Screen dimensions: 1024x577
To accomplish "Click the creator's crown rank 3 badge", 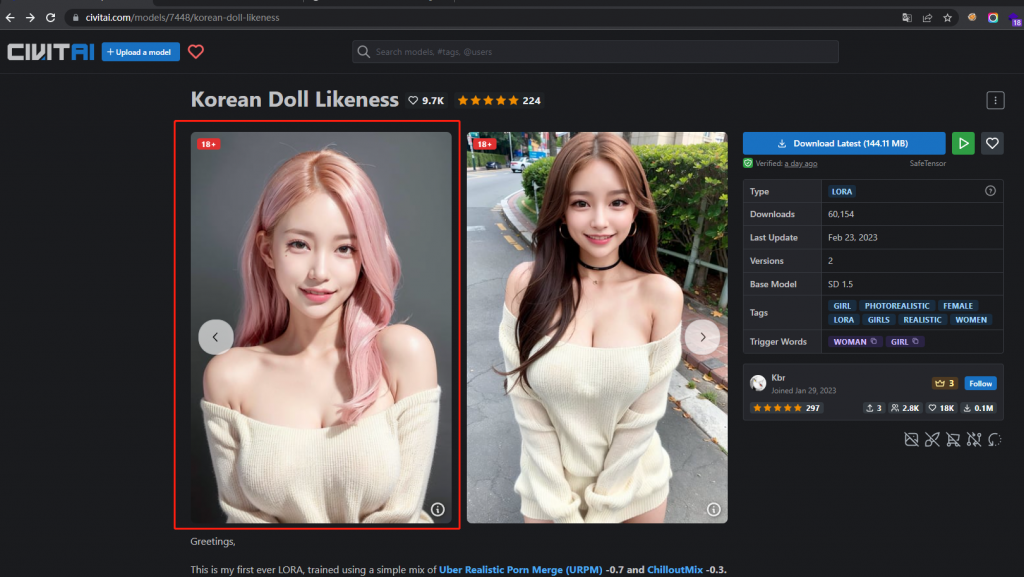I will [x=944, y=383].
